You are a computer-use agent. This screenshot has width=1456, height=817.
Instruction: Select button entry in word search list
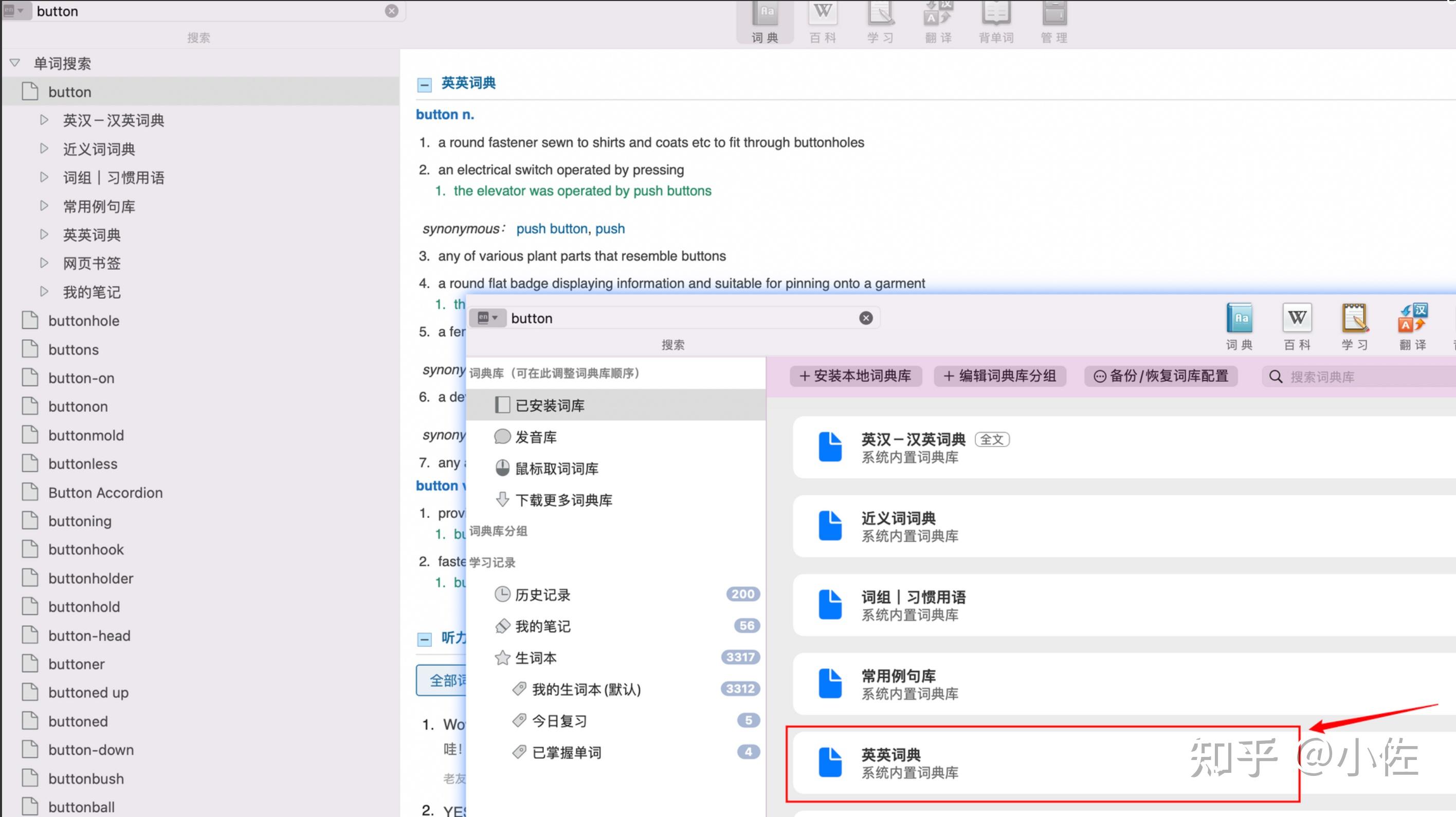click(201, 91)
